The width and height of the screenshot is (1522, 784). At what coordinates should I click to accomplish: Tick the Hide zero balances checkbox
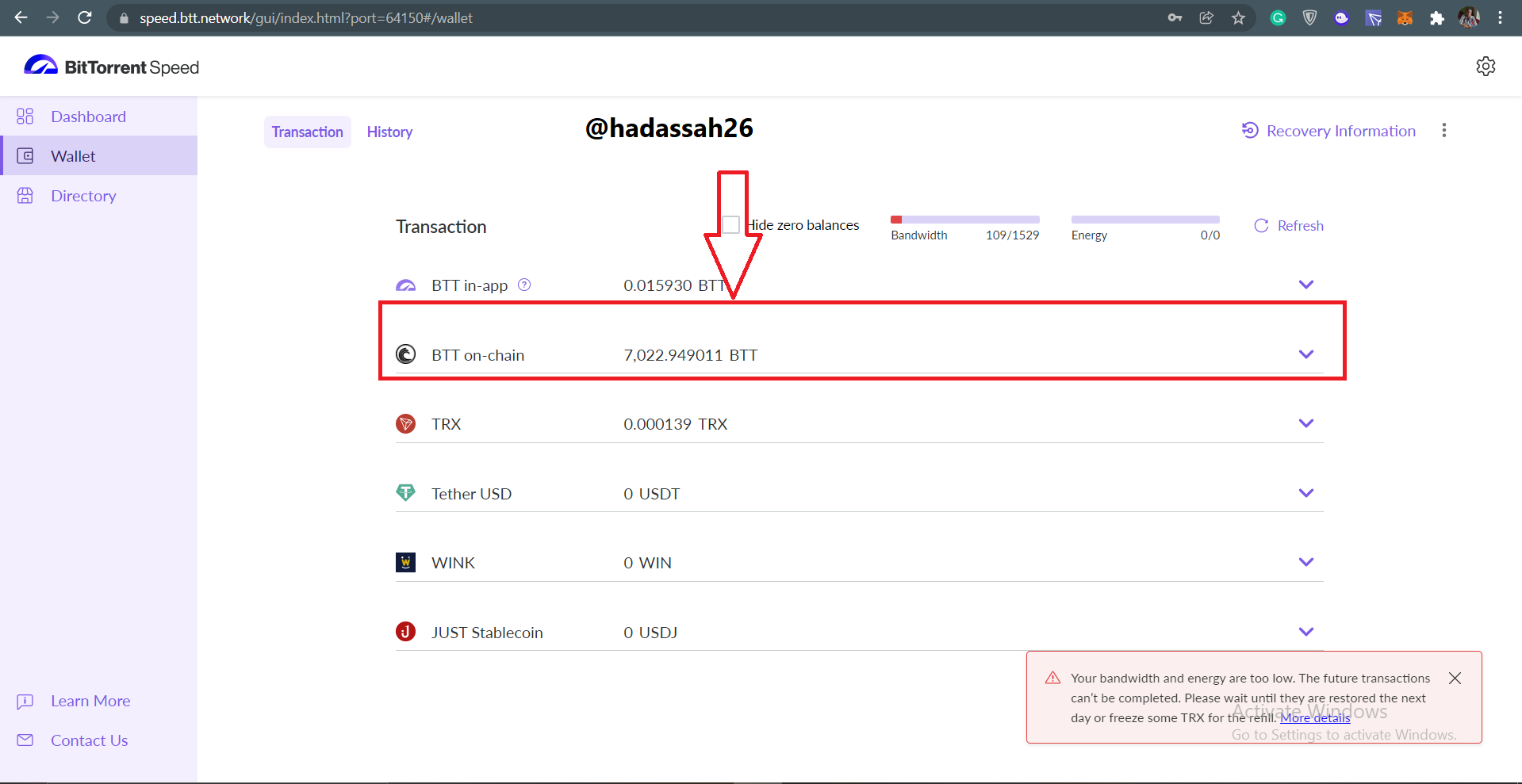pyautogui.click(x=730, y=225)
